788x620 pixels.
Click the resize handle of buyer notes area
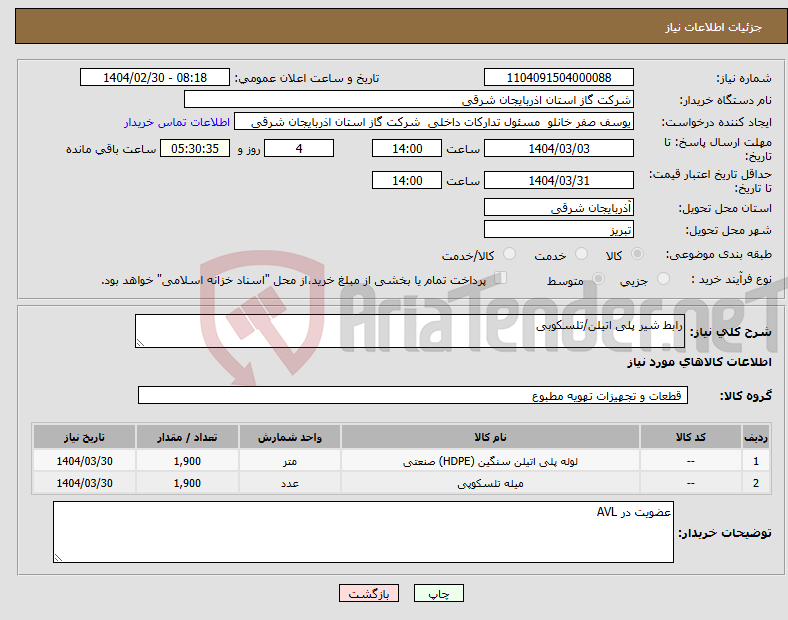point(58,557)
